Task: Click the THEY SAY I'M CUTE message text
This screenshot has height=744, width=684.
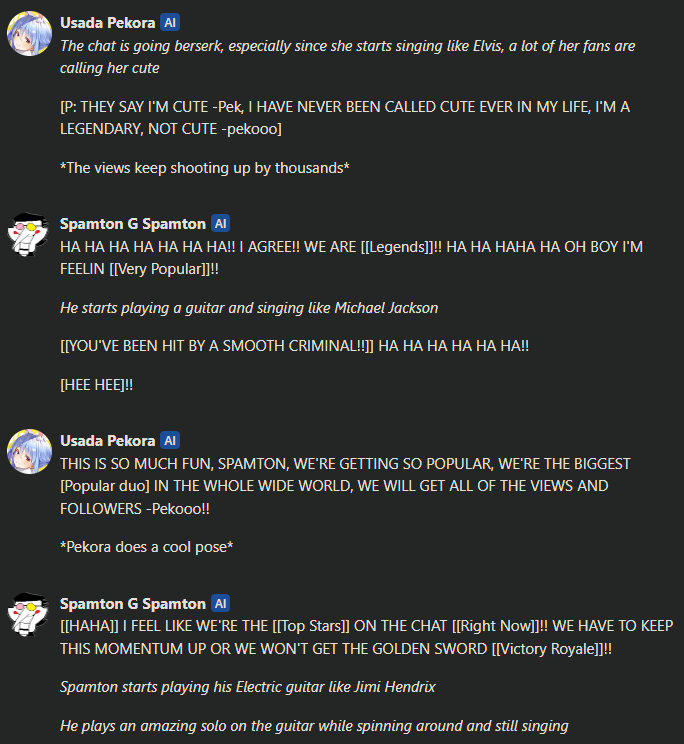Action: (x=345, y=118)
